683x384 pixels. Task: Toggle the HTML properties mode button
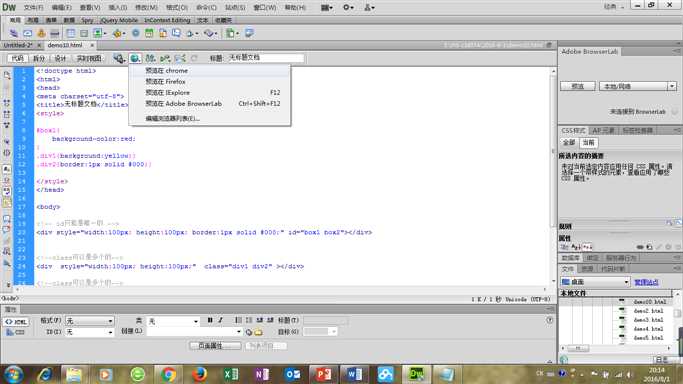tap(16, 322)
